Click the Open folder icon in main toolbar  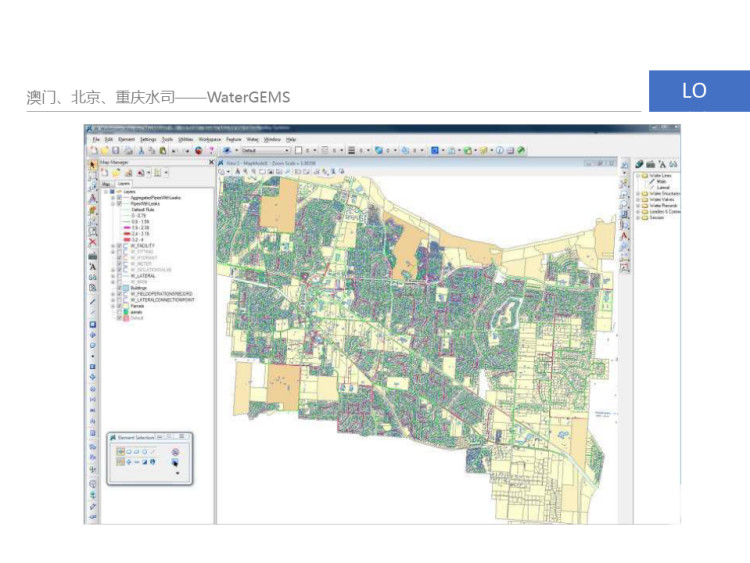click(x=105, y=151)
